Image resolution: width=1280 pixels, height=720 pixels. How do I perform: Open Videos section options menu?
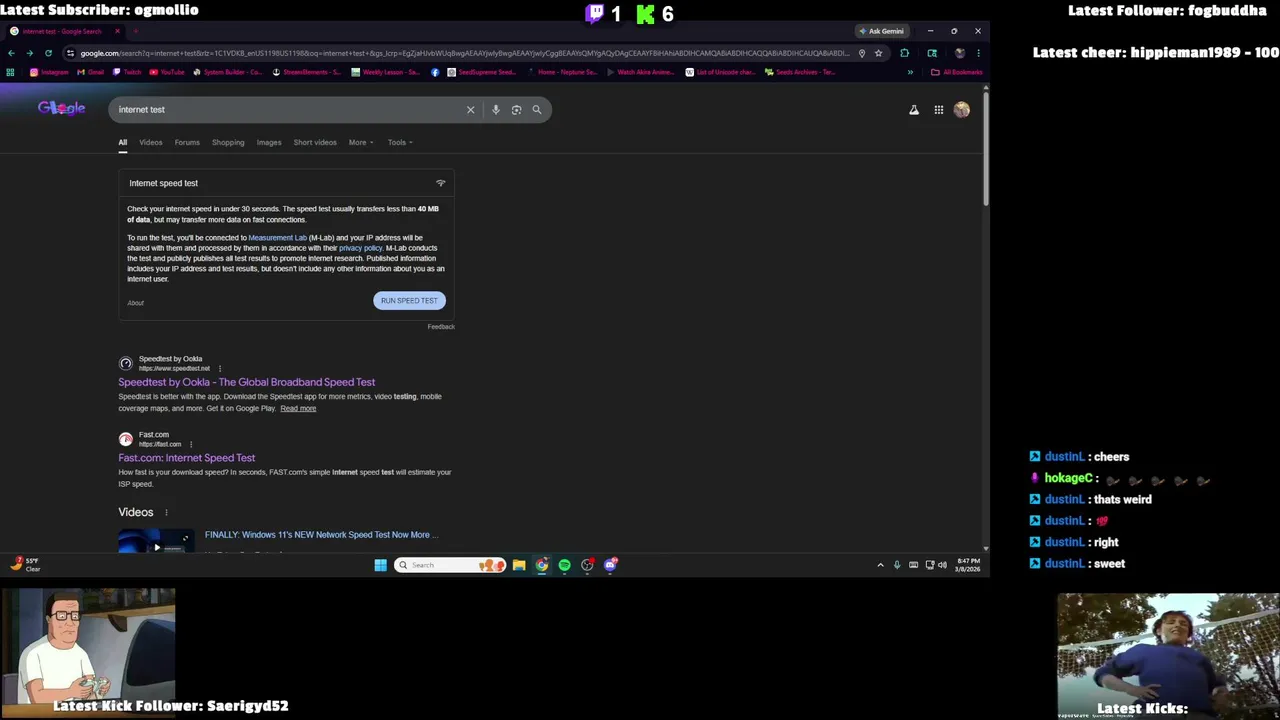click(x=166, y=513)
